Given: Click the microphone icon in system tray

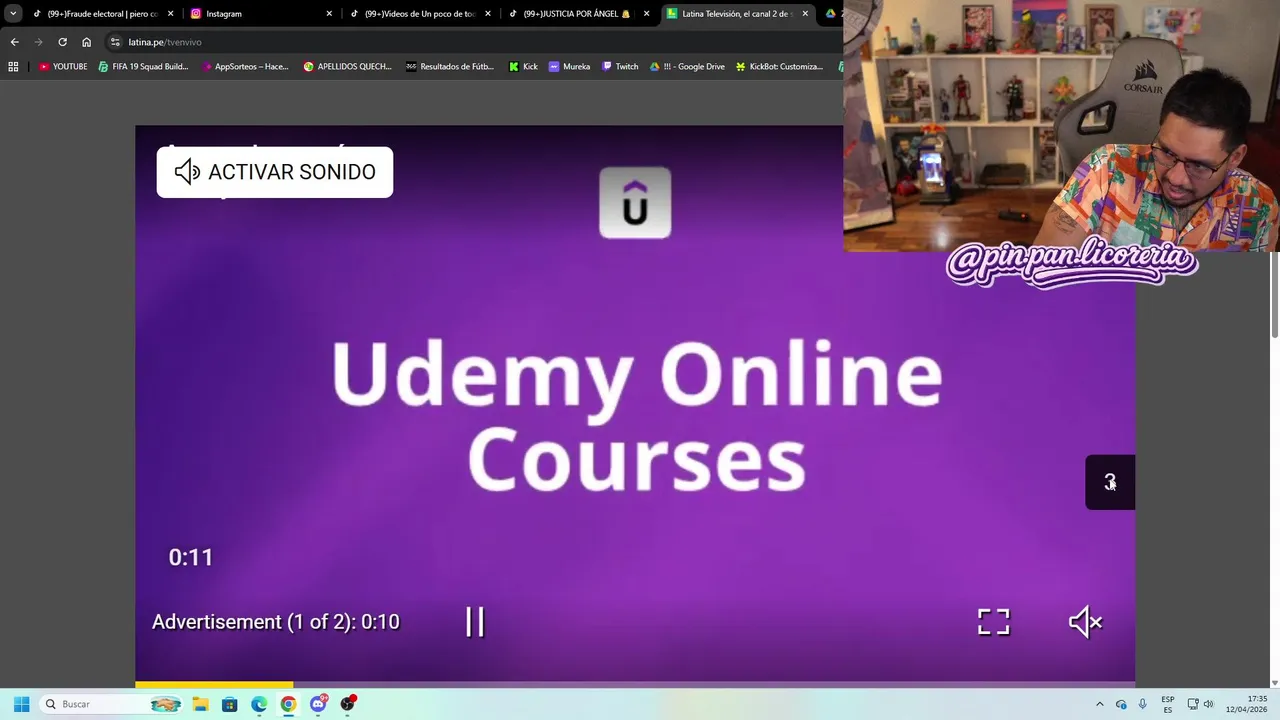Looking at the screenshot, I should [1142, 704].
